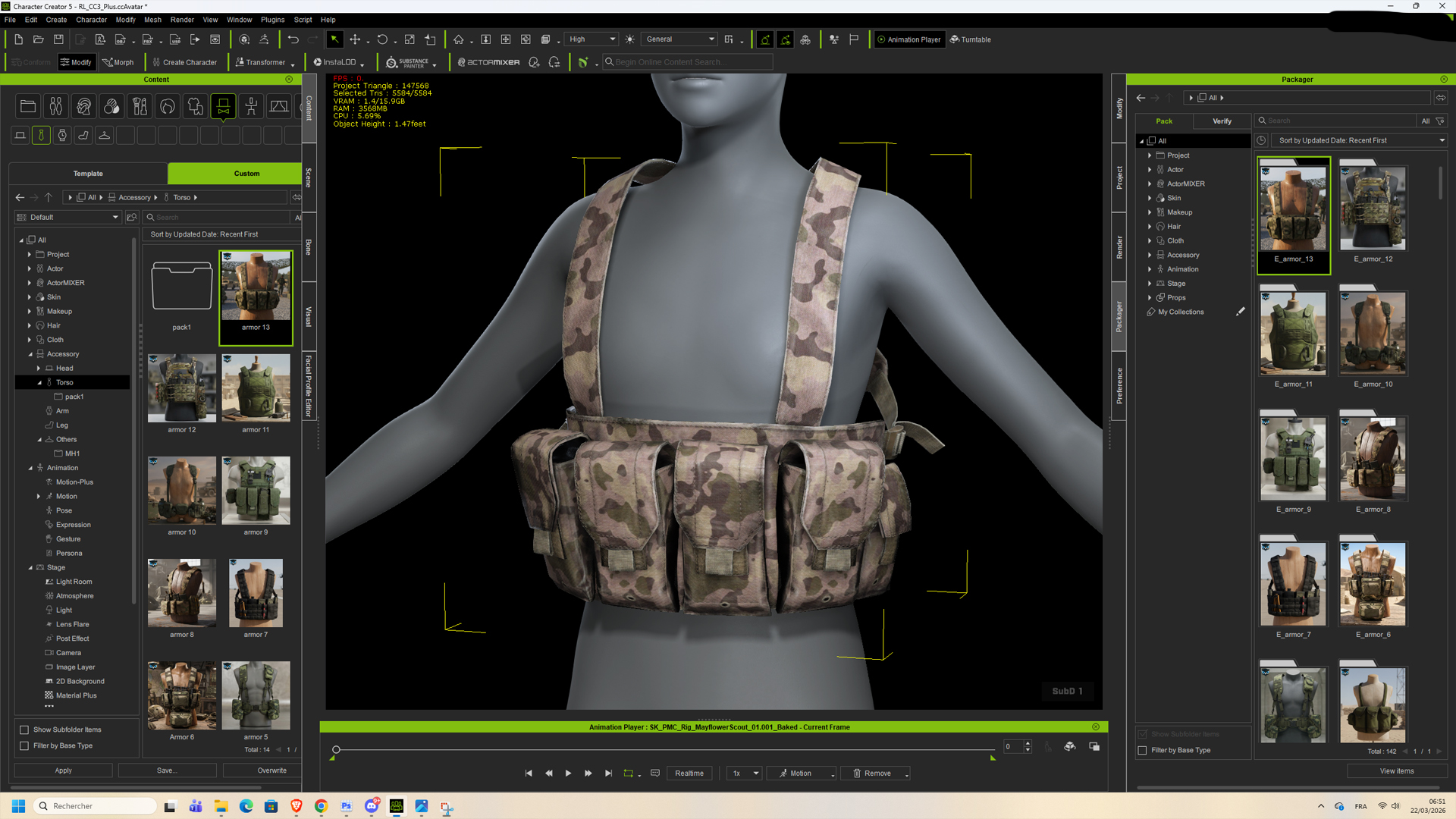Open the Scene side tab

tap(309, 178)
